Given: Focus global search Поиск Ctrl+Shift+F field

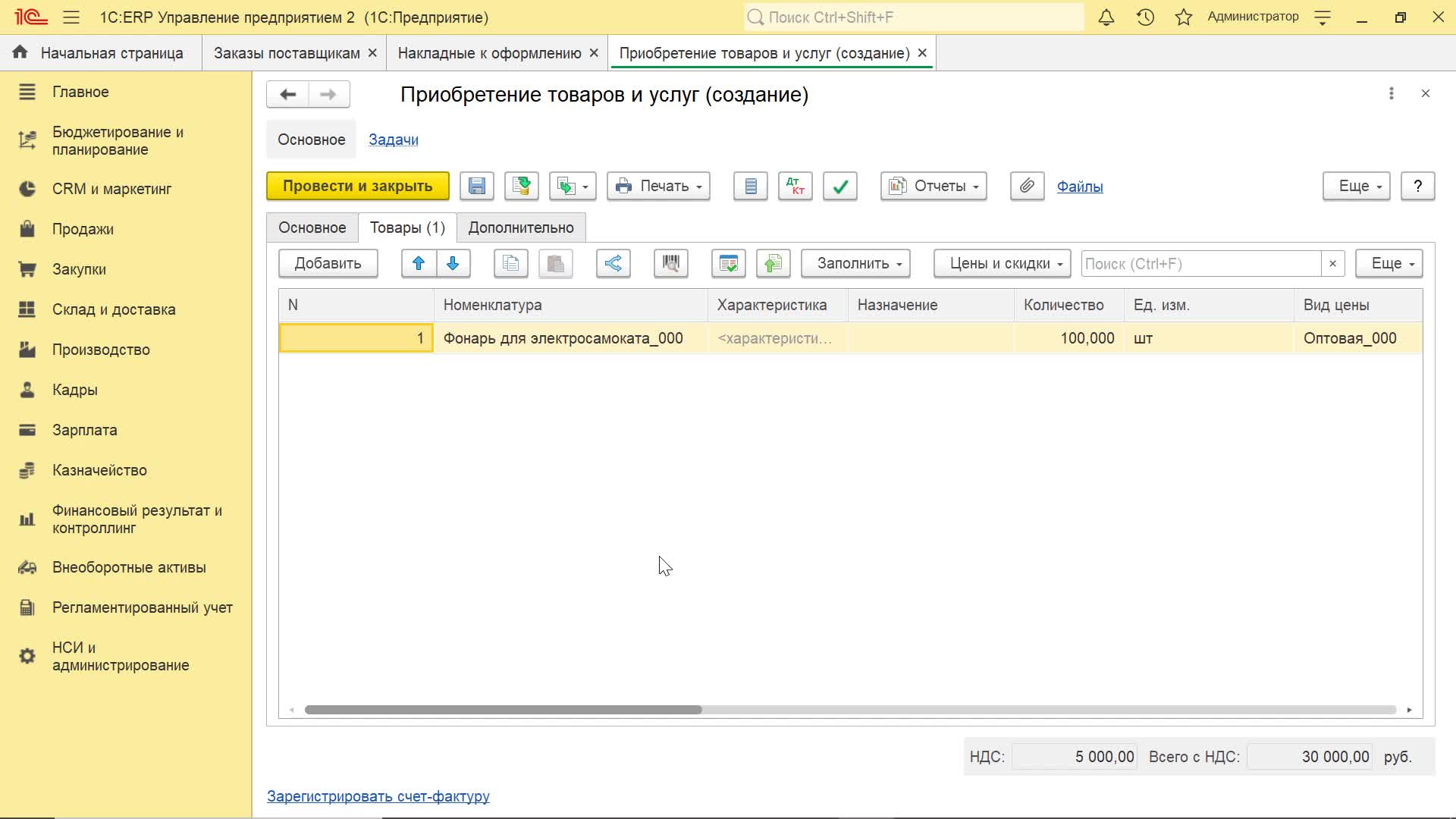Looking at the screenshot, I should click(914, 17).
